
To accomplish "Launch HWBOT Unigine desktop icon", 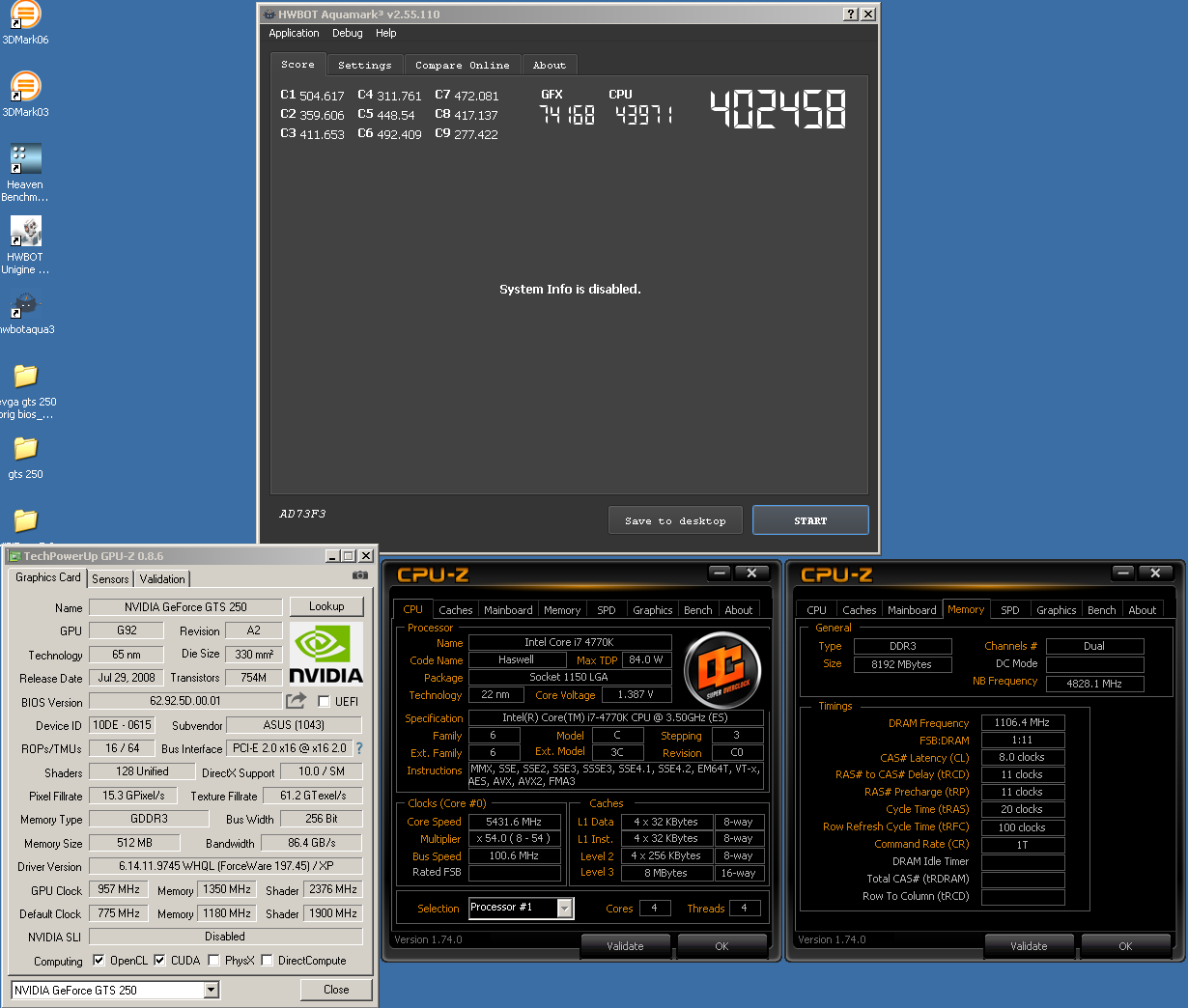I will click(x=25, y=244).
